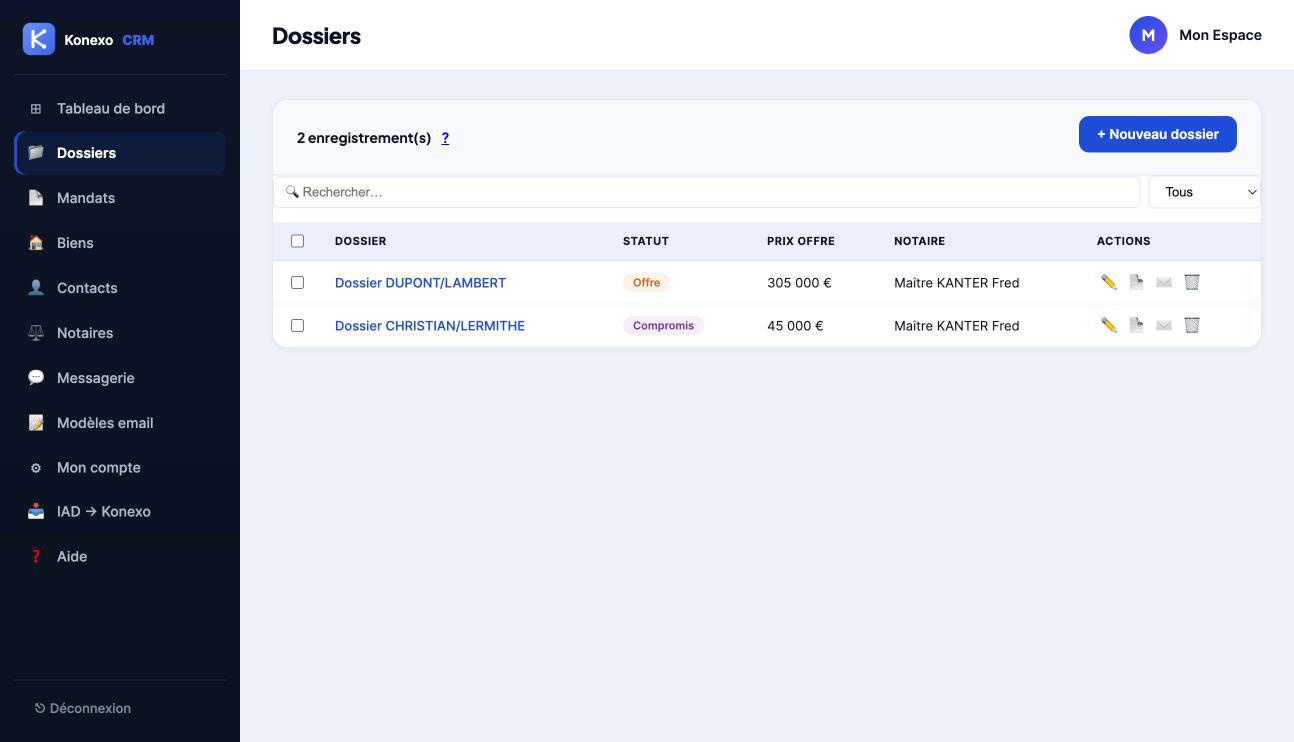Open the Dossier DUPONT/LAMBERT link
1294x742 pixels.
tap(420, 283)
